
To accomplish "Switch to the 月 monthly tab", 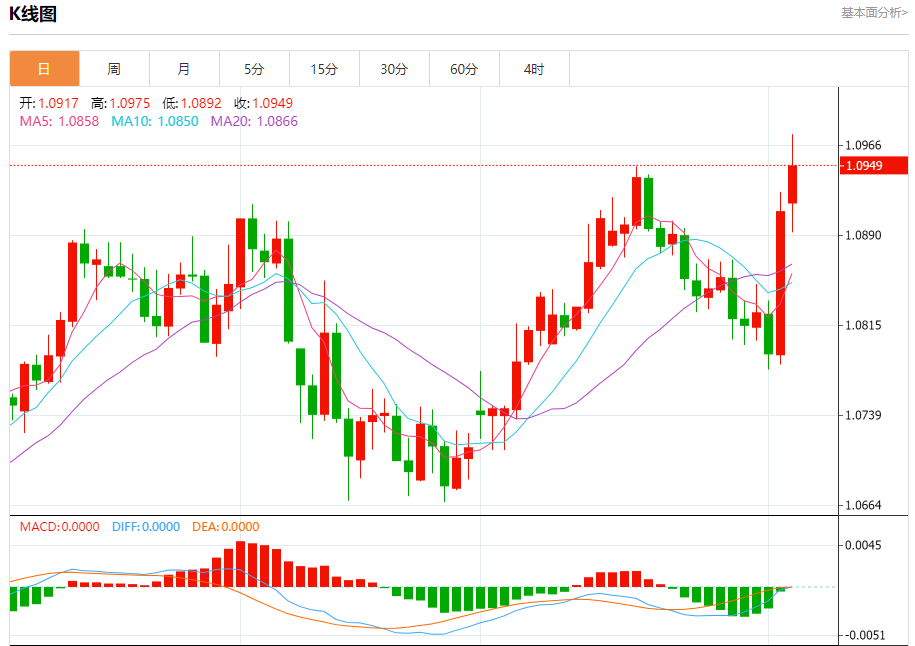I will tap(184, 69).
